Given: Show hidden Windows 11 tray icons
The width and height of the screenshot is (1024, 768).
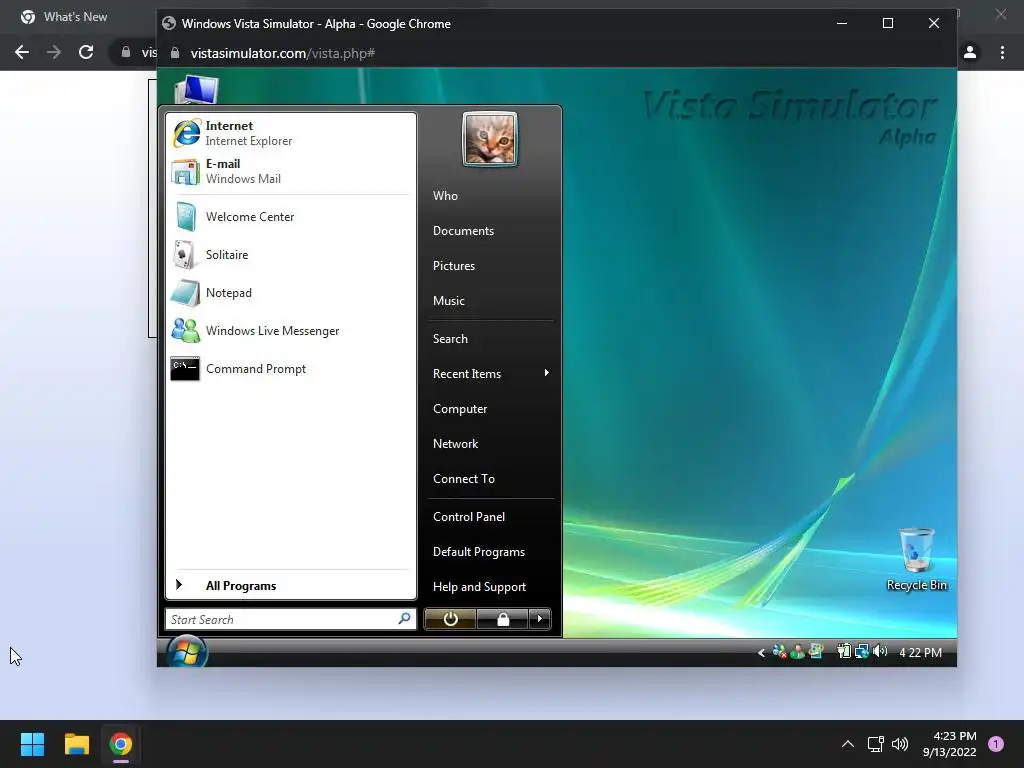Looking at the screenshot, I should pyautogui.click(x=848, y=744).
